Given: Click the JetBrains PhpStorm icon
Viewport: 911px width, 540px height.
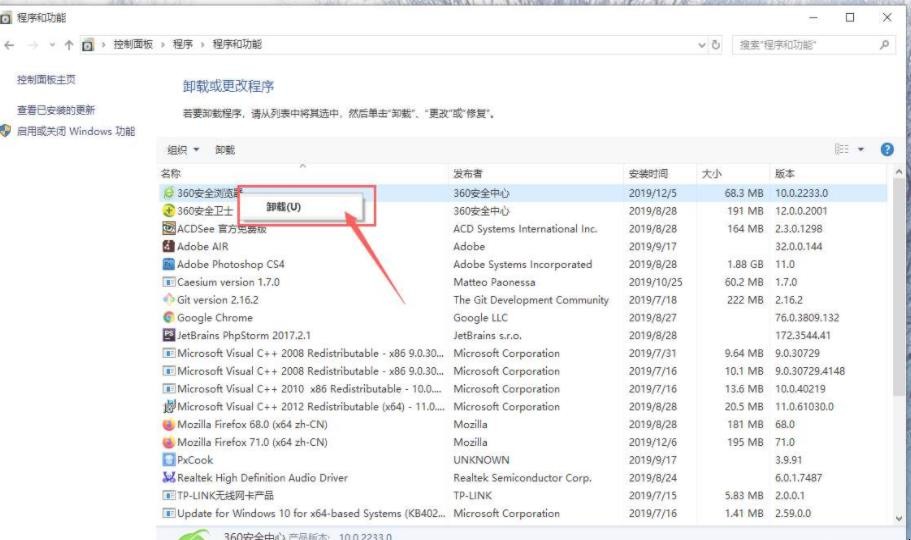Looking at the screenshot, I should (168, 335).
